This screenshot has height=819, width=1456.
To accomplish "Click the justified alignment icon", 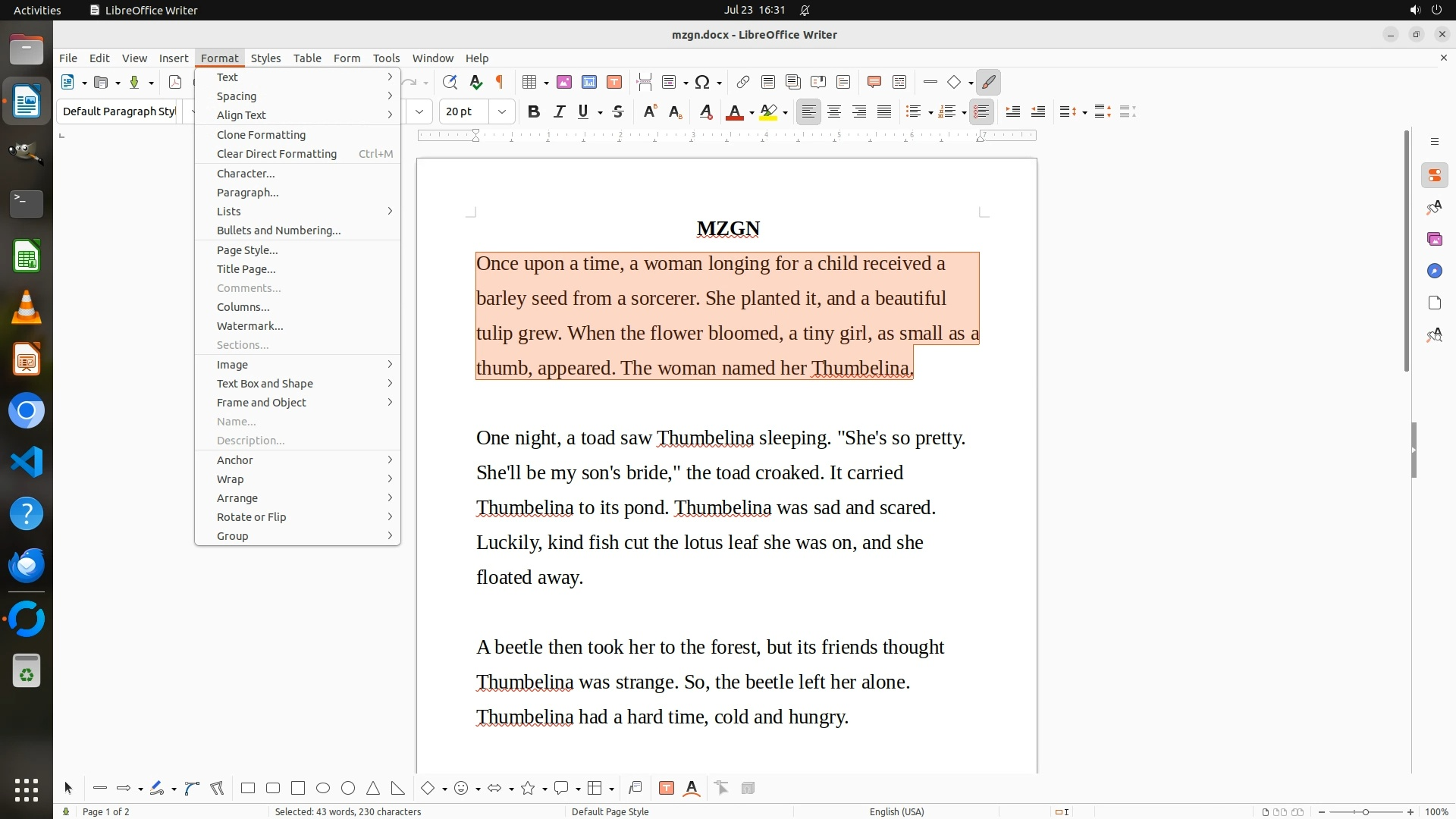I will coord(884,111).
